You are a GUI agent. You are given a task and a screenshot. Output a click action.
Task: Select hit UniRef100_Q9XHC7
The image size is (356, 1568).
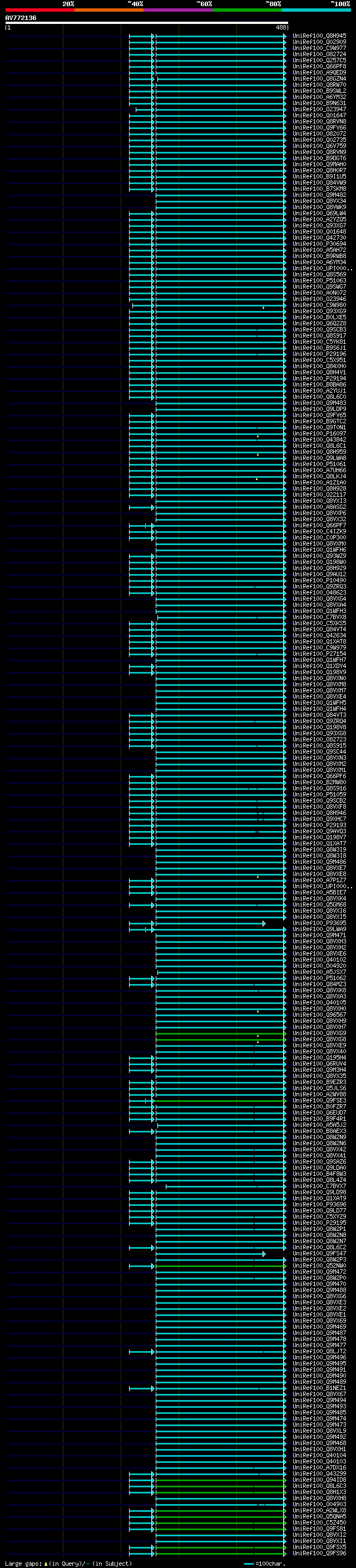[319, 819]
